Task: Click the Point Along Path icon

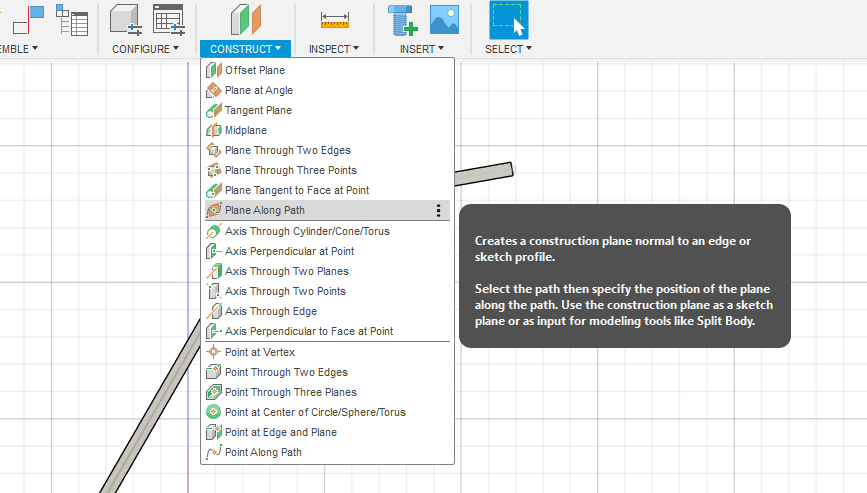Action: pos(214,452)
